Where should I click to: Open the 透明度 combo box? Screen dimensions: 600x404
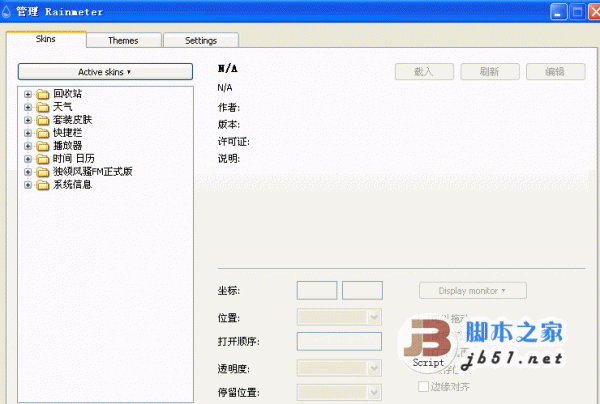tap(339, 368)
